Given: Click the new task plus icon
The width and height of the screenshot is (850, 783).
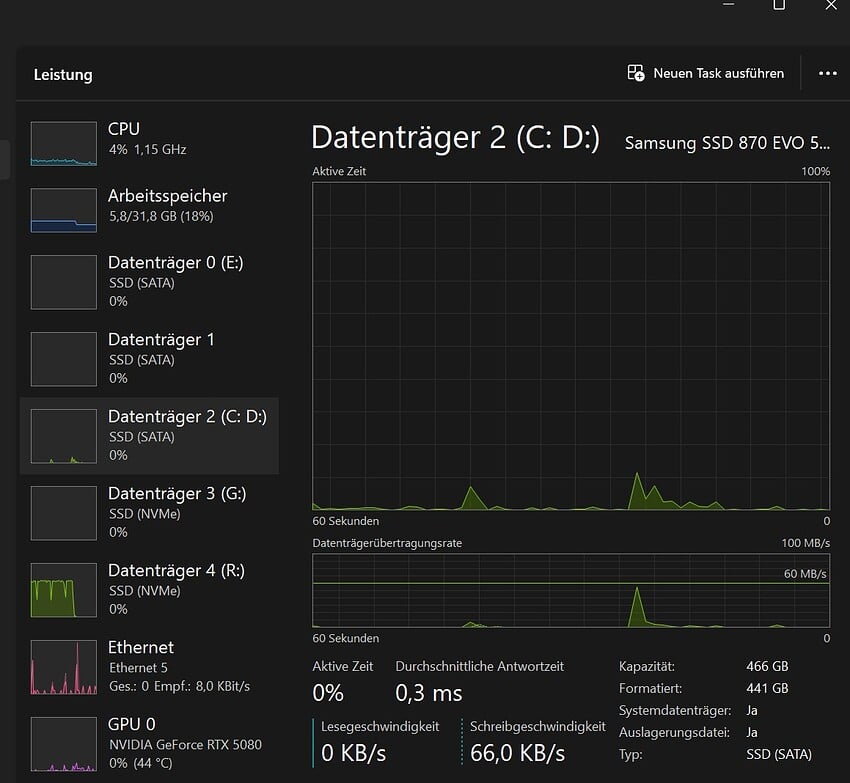Looking at the screenshot, I should (636, 72).
